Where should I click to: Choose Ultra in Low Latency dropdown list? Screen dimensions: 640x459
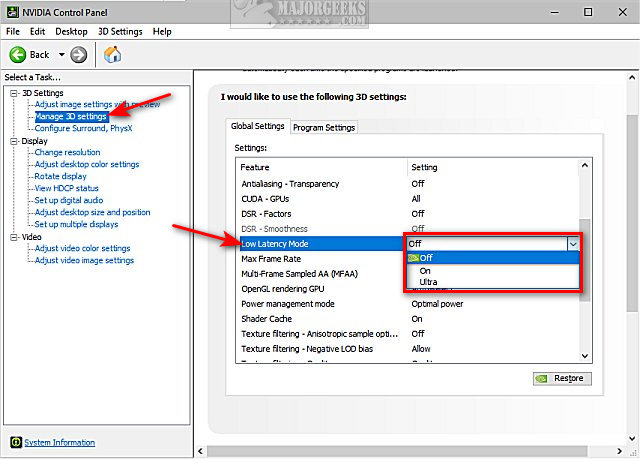[x=493, y=282]
